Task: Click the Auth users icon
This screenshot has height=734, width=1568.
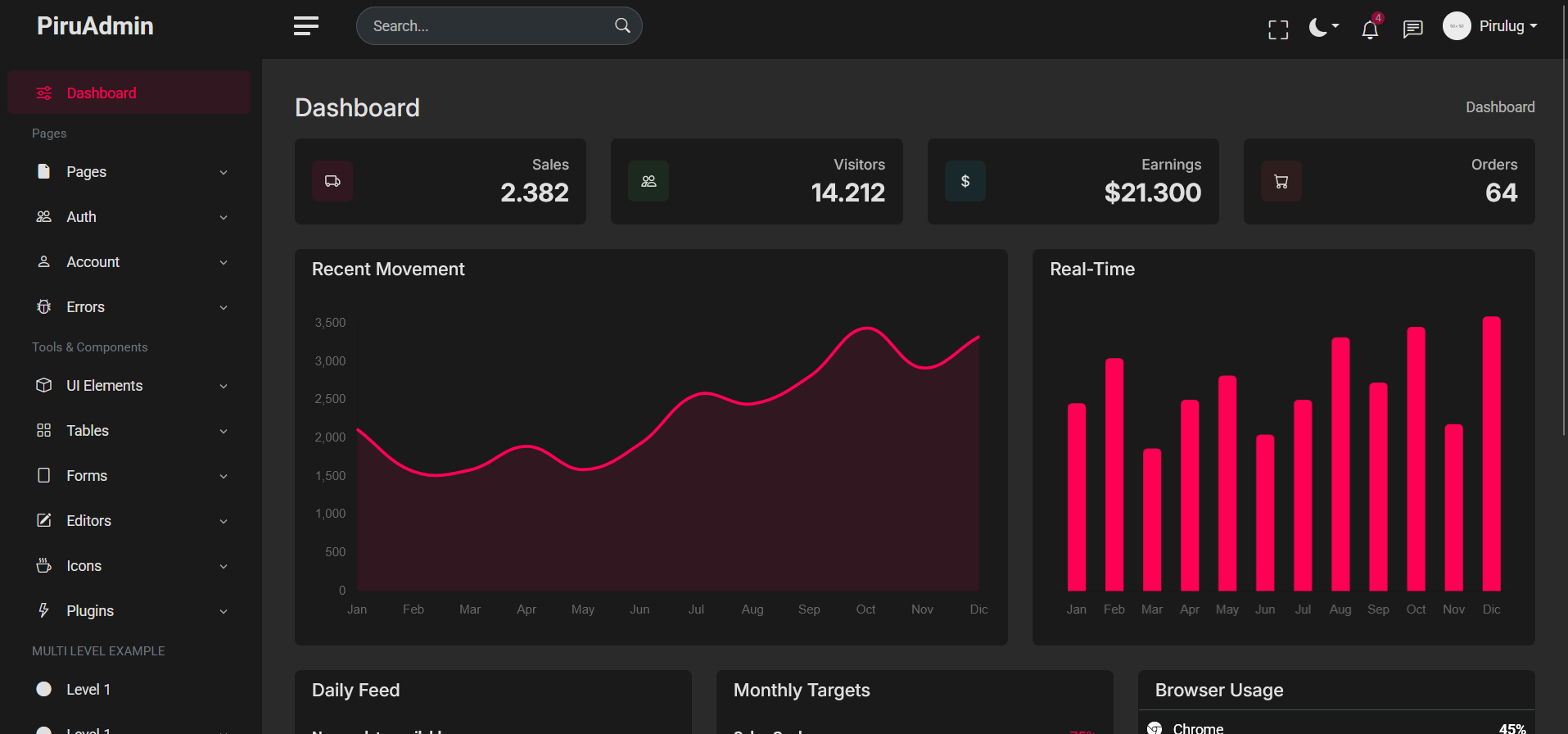Action: [44, 216]
